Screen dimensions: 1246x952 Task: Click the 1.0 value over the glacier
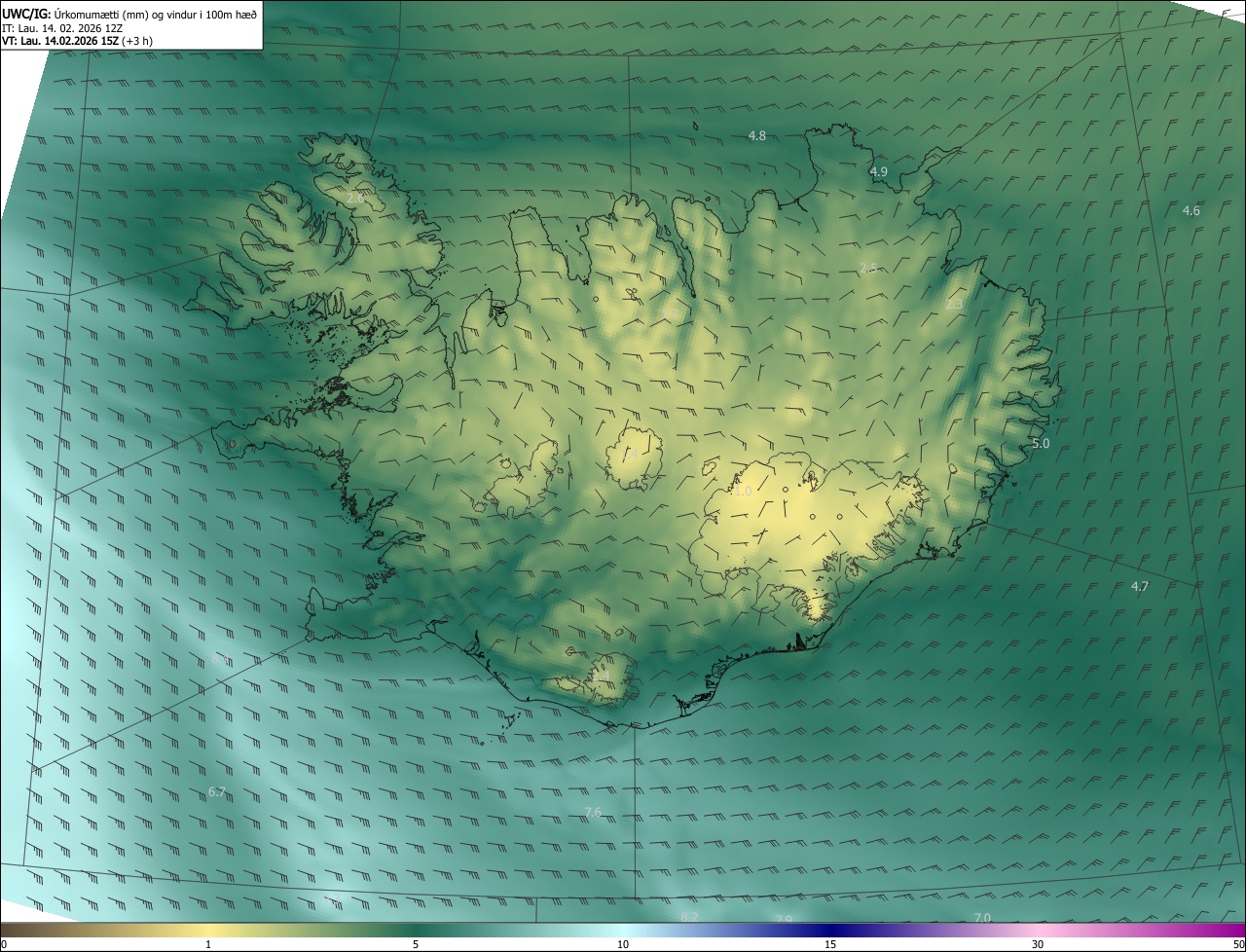coord(742,493)
